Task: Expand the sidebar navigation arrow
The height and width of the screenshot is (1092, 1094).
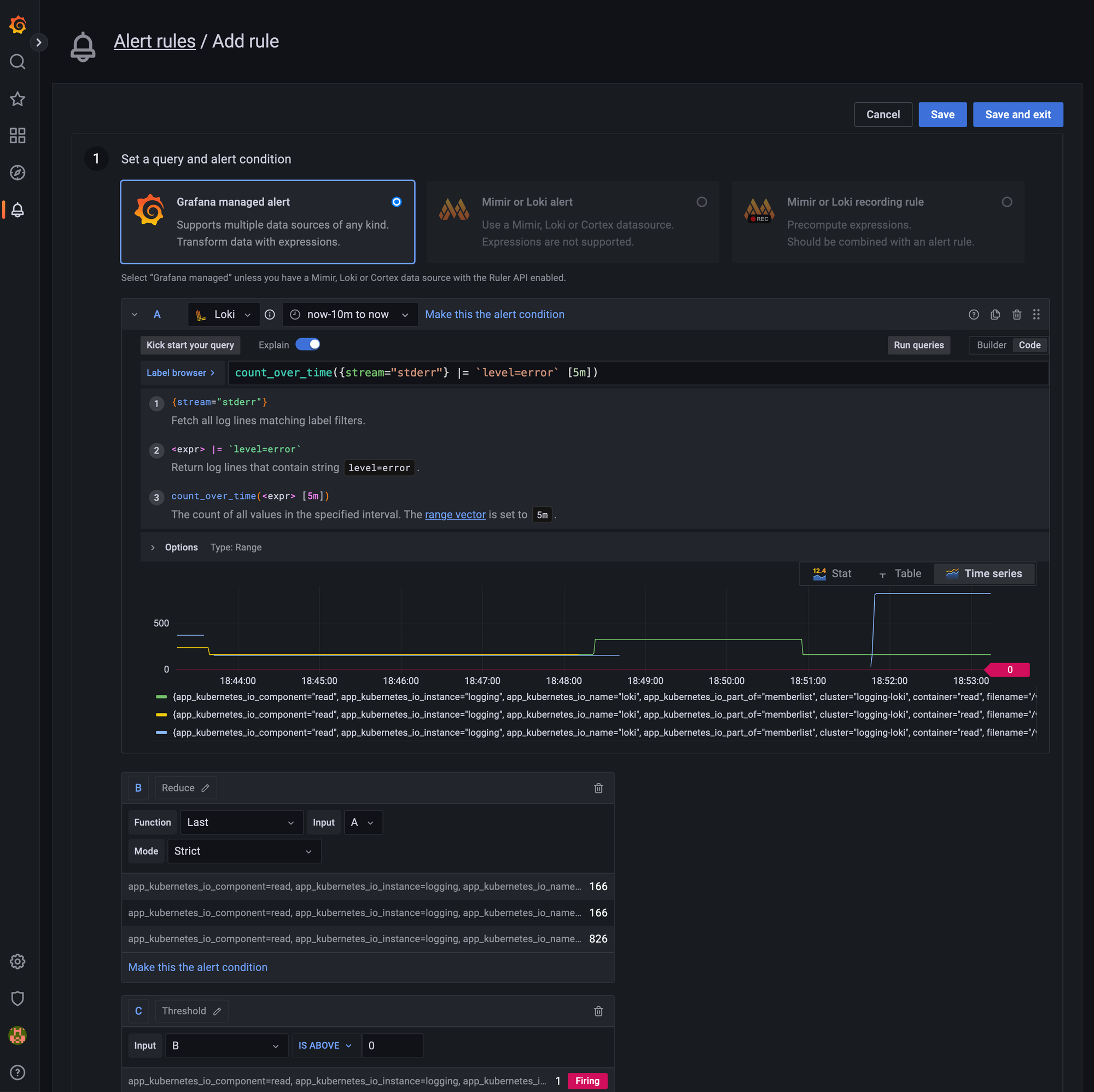Action: point(38,43)
